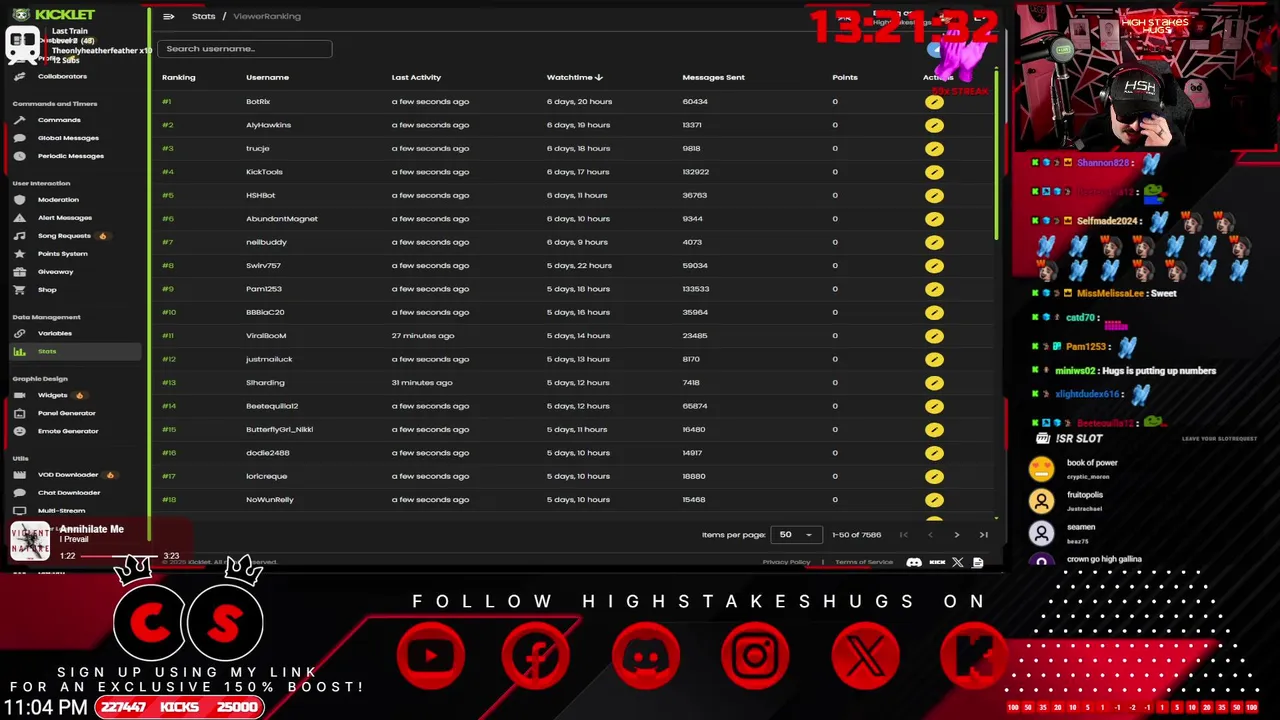Click the Variables link icon
Screen dimensions: 1280x720
click(19, 333)
